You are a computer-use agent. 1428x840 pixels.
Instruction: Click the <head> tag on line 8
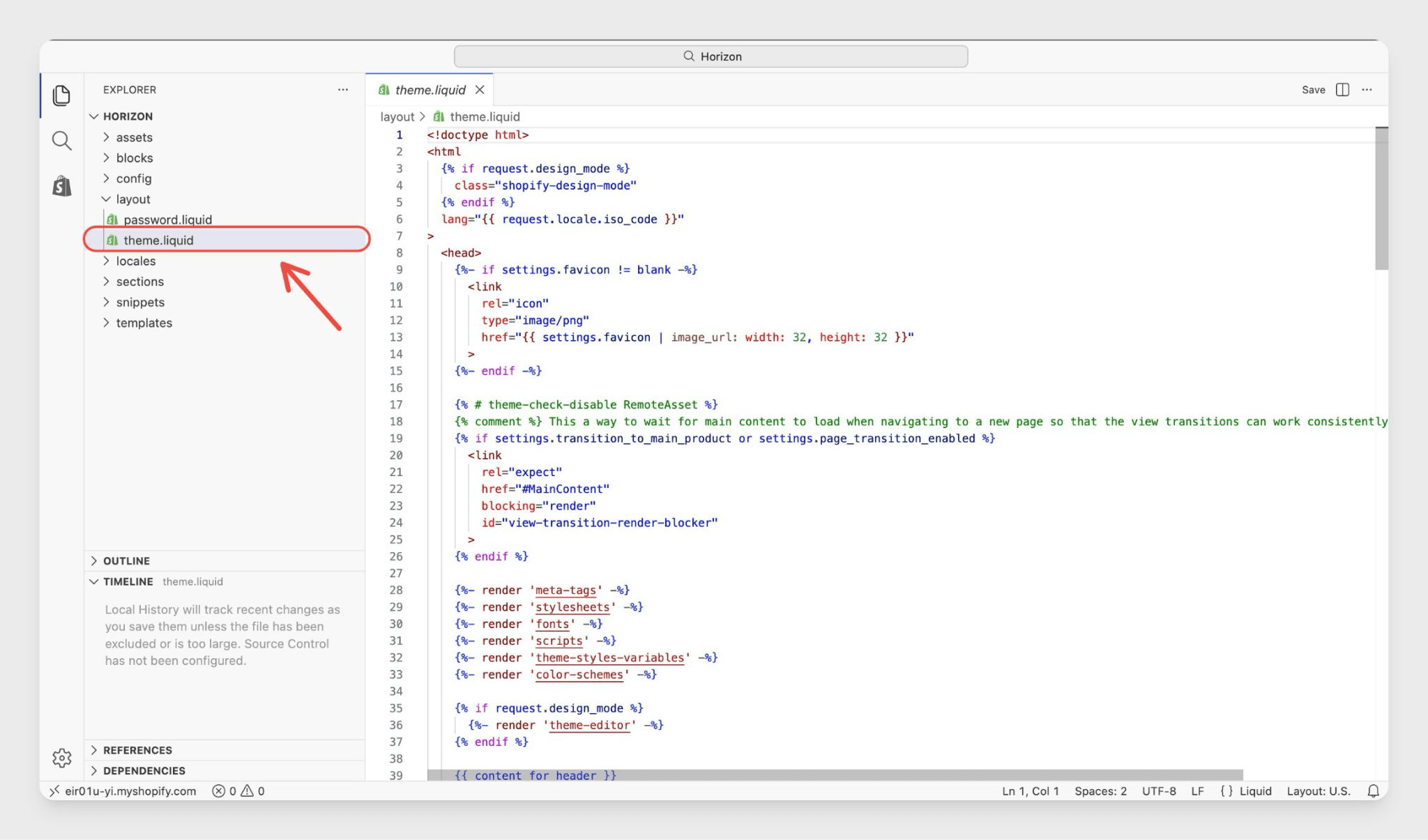[x=461, y=253]
